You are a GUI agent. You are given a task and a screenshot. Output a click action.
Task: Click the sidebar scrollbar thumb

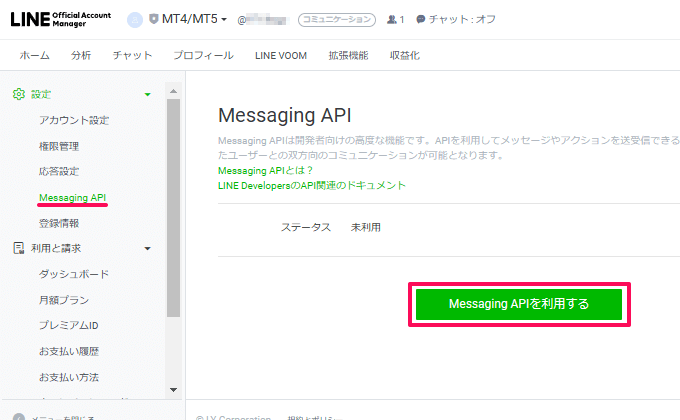(173, 208)
